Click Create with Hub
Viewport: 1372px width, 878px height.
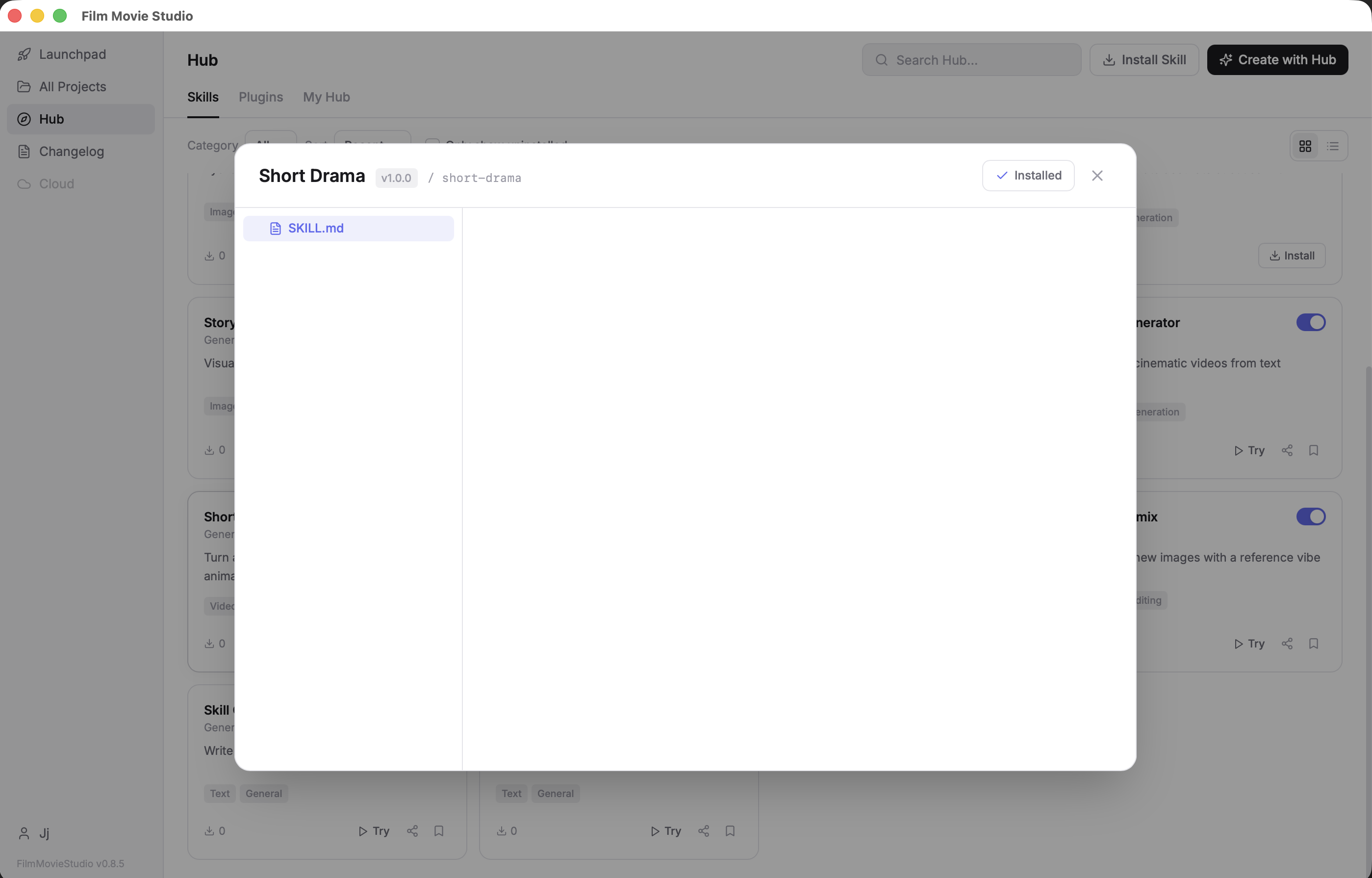[1277, 60]
